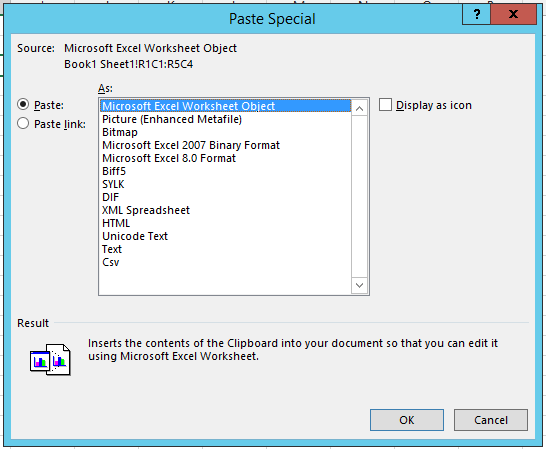546x449 pixels.
Task: Enable the Display as icon checkbox
Action: (x=385, y=105)
